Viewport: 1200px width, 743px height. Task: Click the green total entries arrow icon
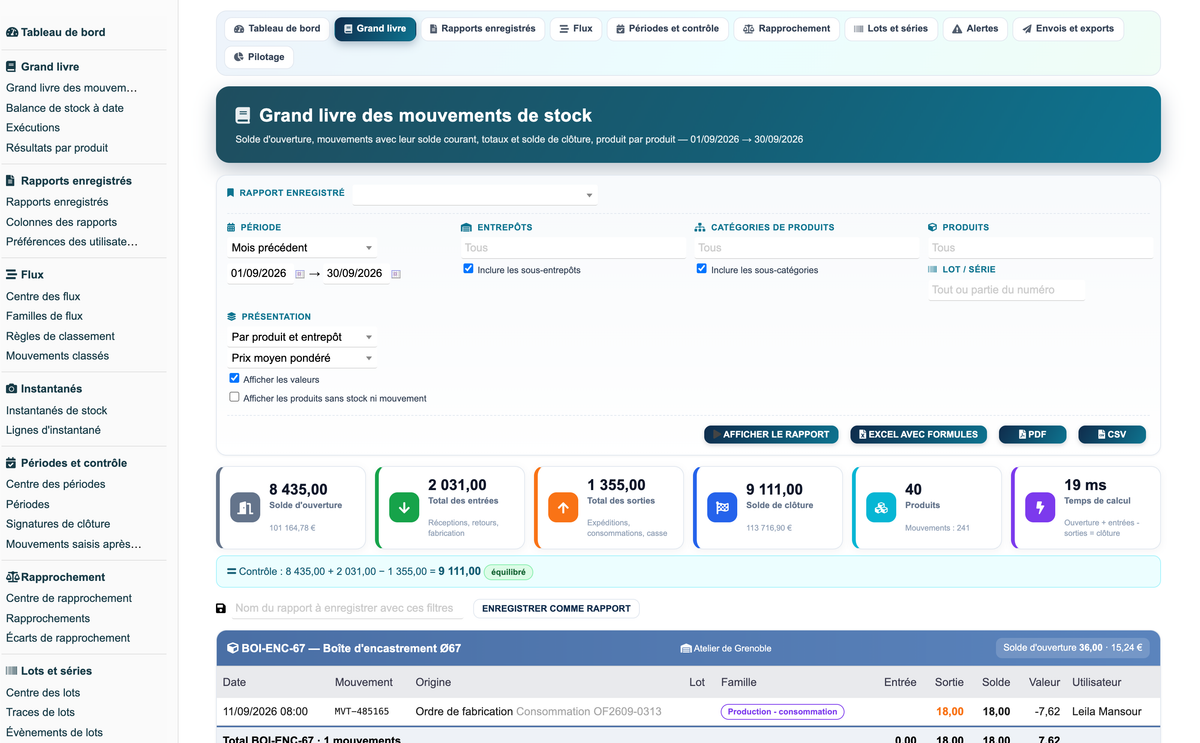pos(404,507)
